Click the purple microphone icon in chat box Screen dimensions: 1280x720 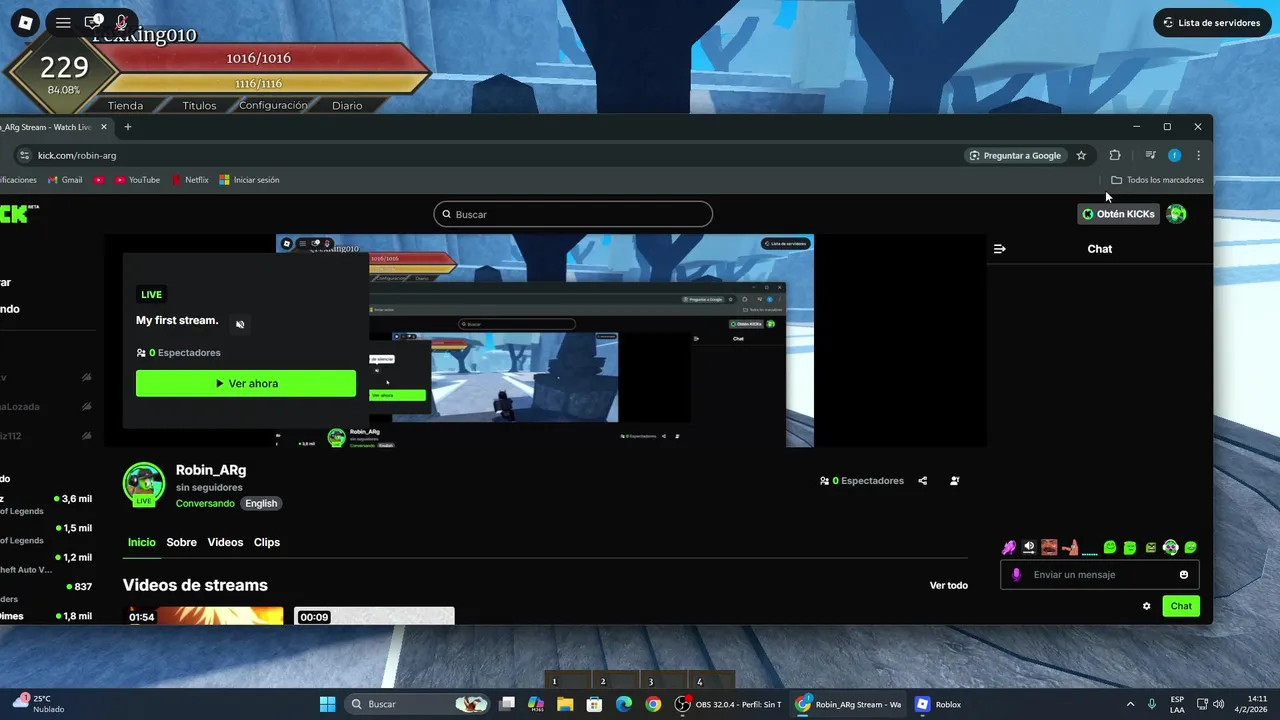pyautogui.click(x=1017, y=575)
